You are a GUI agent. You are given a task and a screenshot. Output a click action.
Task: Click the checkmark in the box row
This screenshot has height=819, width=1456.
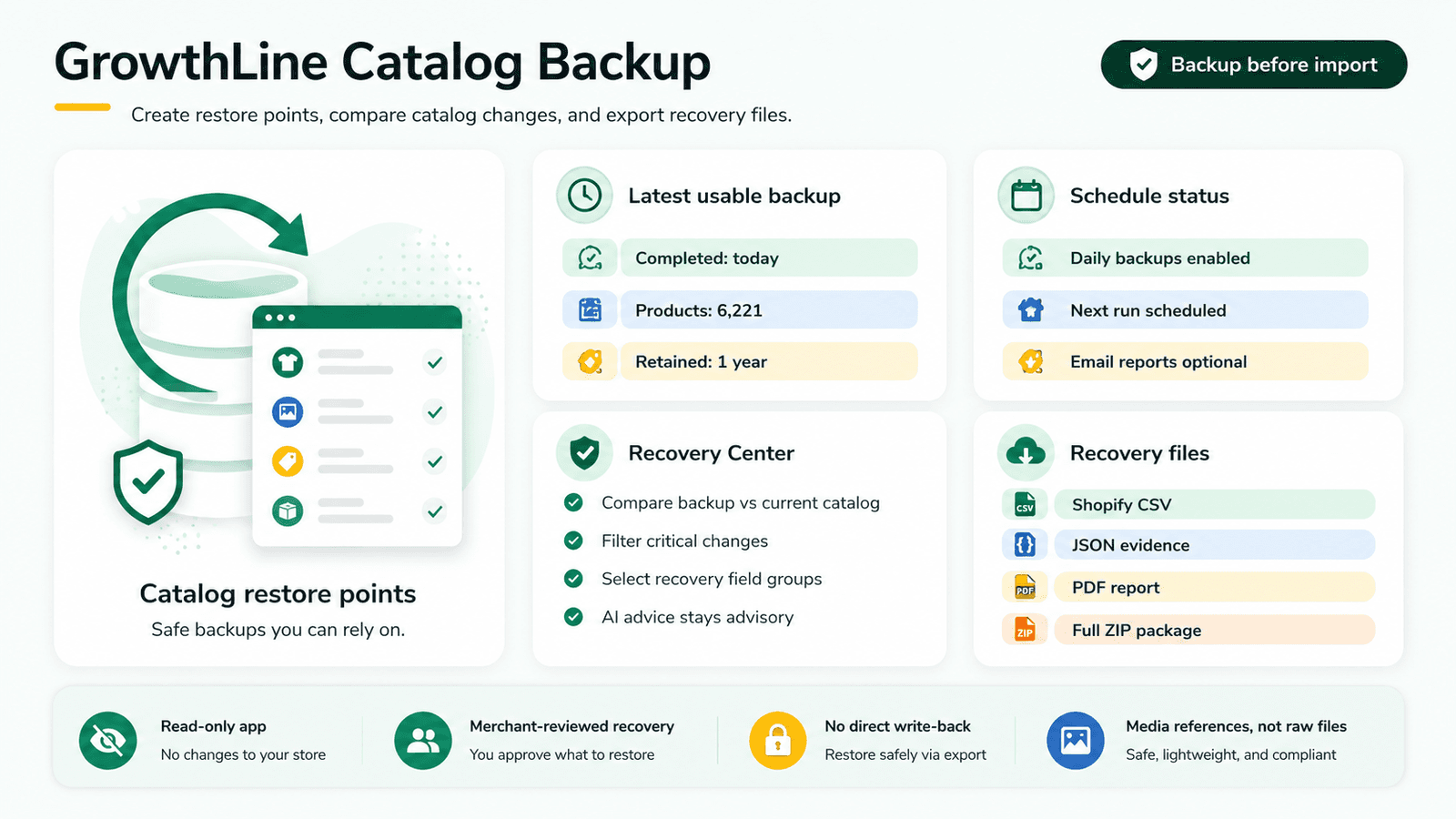435,511
